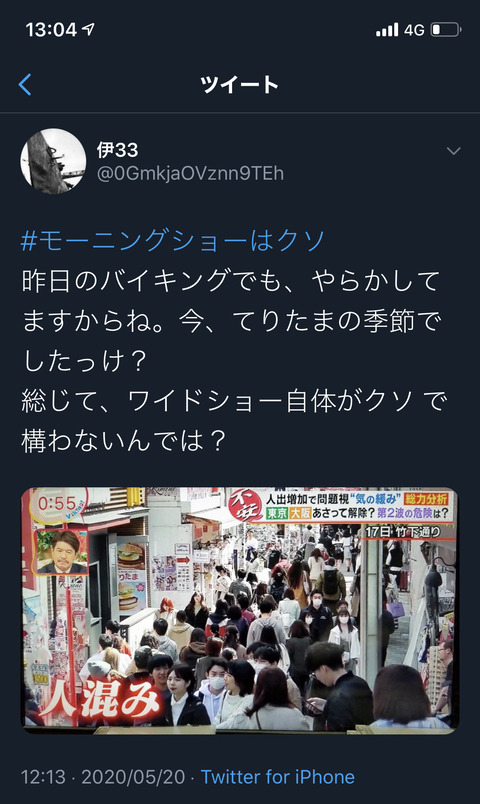
Task: Tap the 12:13 · 2020/05/20 timestamp
Action: click(x=103, y=777)
